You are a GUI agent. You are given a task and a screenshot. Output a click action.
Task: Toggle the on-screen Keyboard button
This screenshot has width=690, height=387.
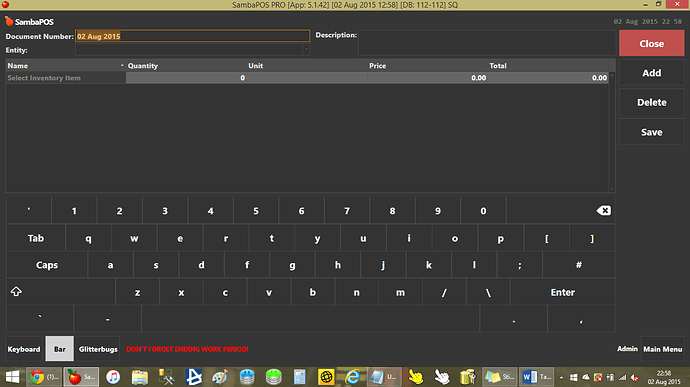point(24,349)
